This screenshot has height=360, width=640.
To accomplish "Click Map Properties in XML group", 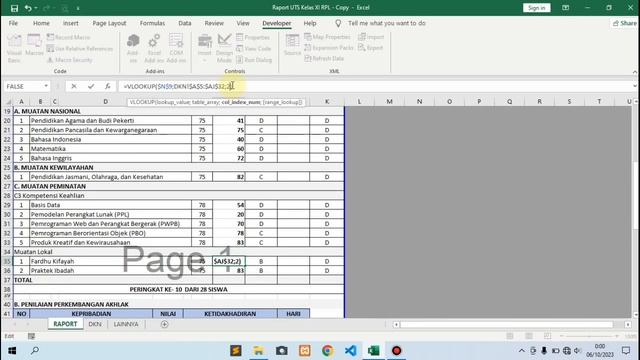I will pos(327,37).
